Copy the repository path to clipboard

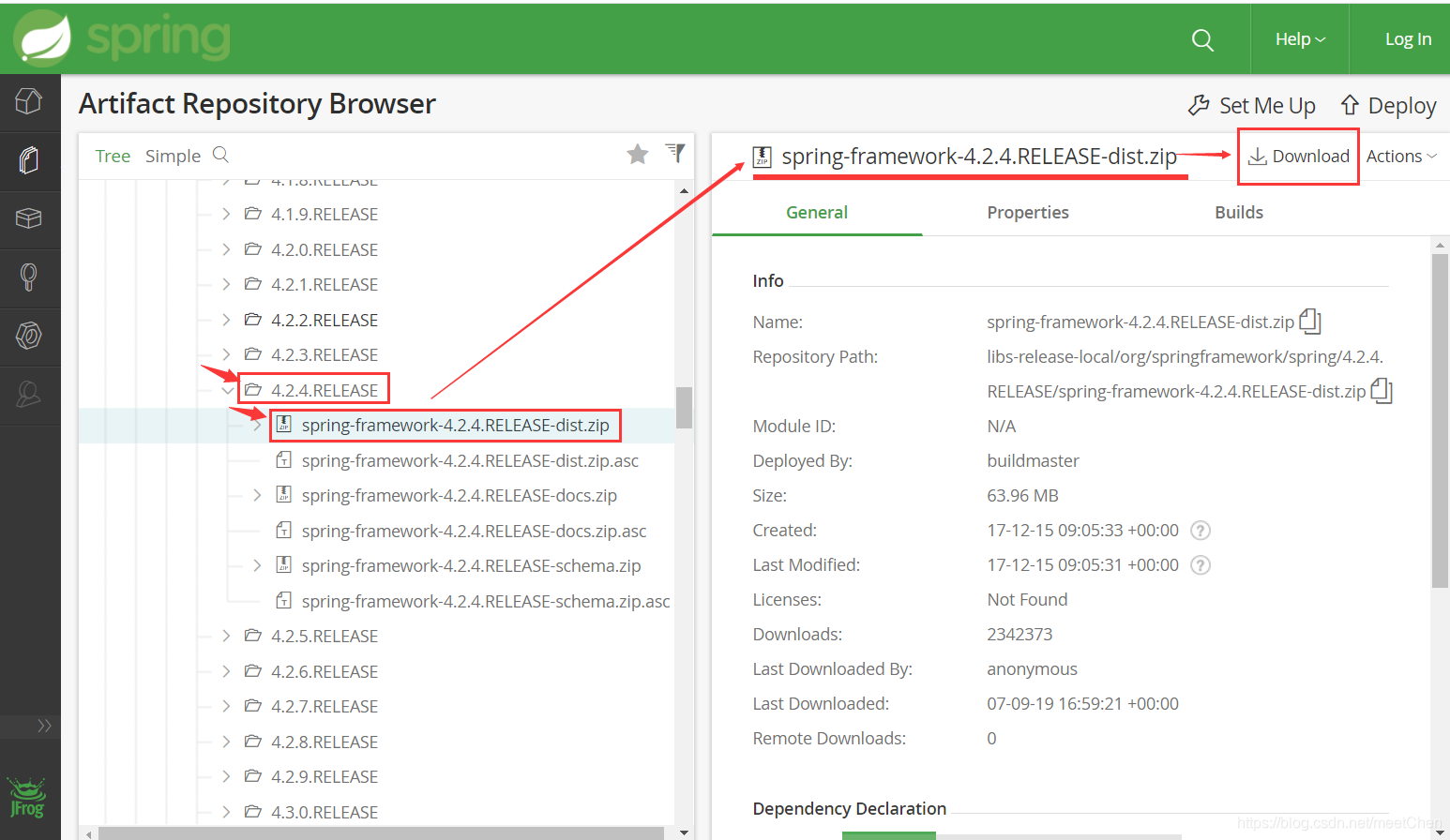click(1382, 390)
